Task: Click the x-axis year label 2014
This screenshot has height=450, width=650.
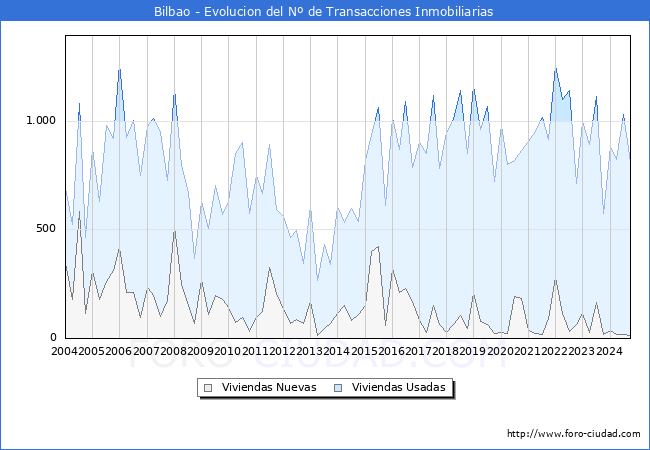Action: tap(337, 351)
